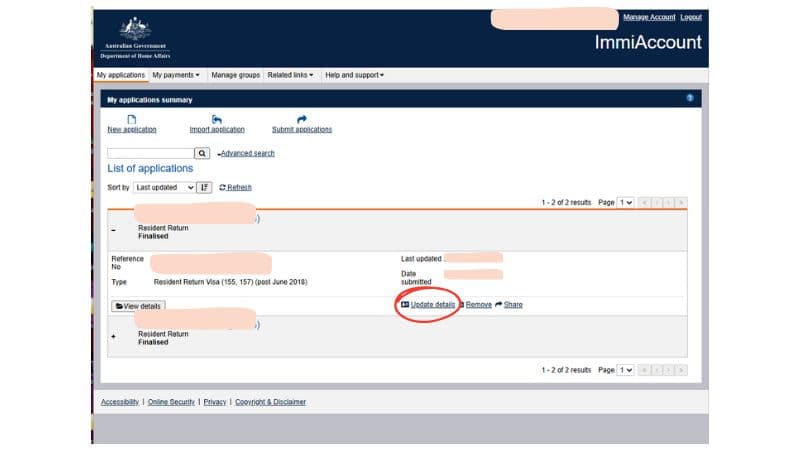800x450 pixels.
Task: Click the View details button
Action: pos(138,306)
